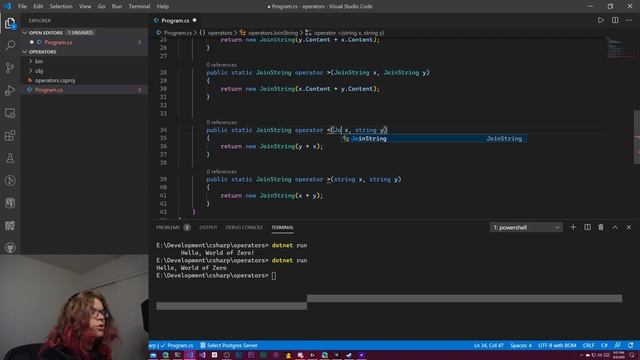Click Select Postgres Server in status bar
The height and width of the screenshot is (360, 640).
(x=229, y=345)
